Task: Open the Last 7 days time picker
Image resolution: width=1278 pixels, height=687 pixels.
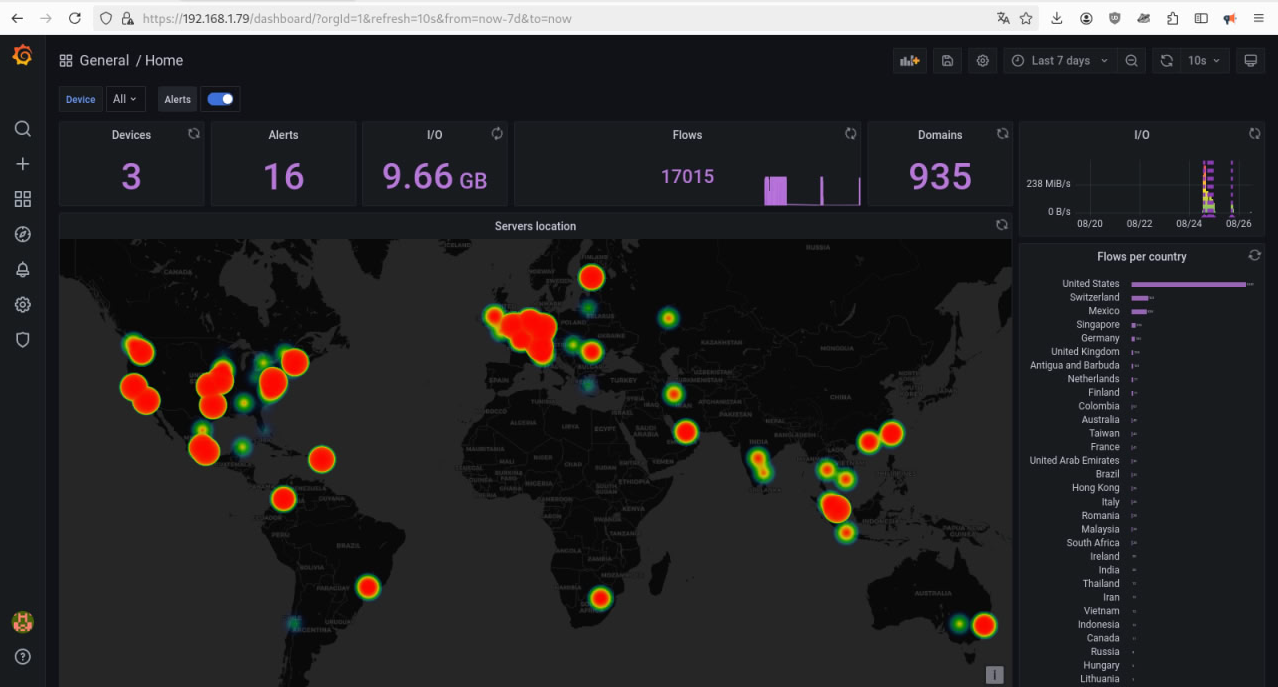Action: click(1060, 61)
